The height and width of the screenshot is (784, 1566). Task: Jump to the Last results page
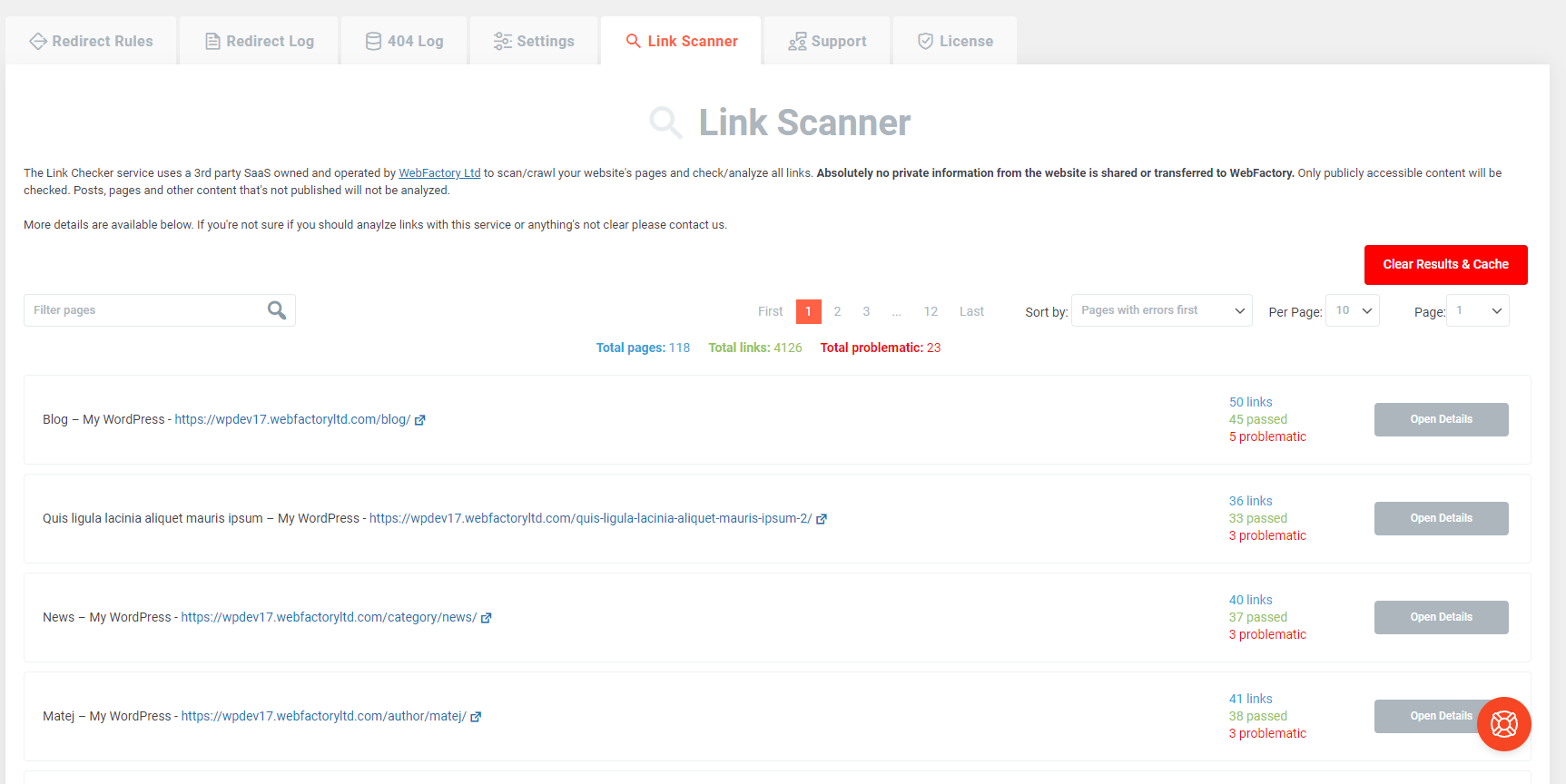pyautogui.click(x=971, y=311)
